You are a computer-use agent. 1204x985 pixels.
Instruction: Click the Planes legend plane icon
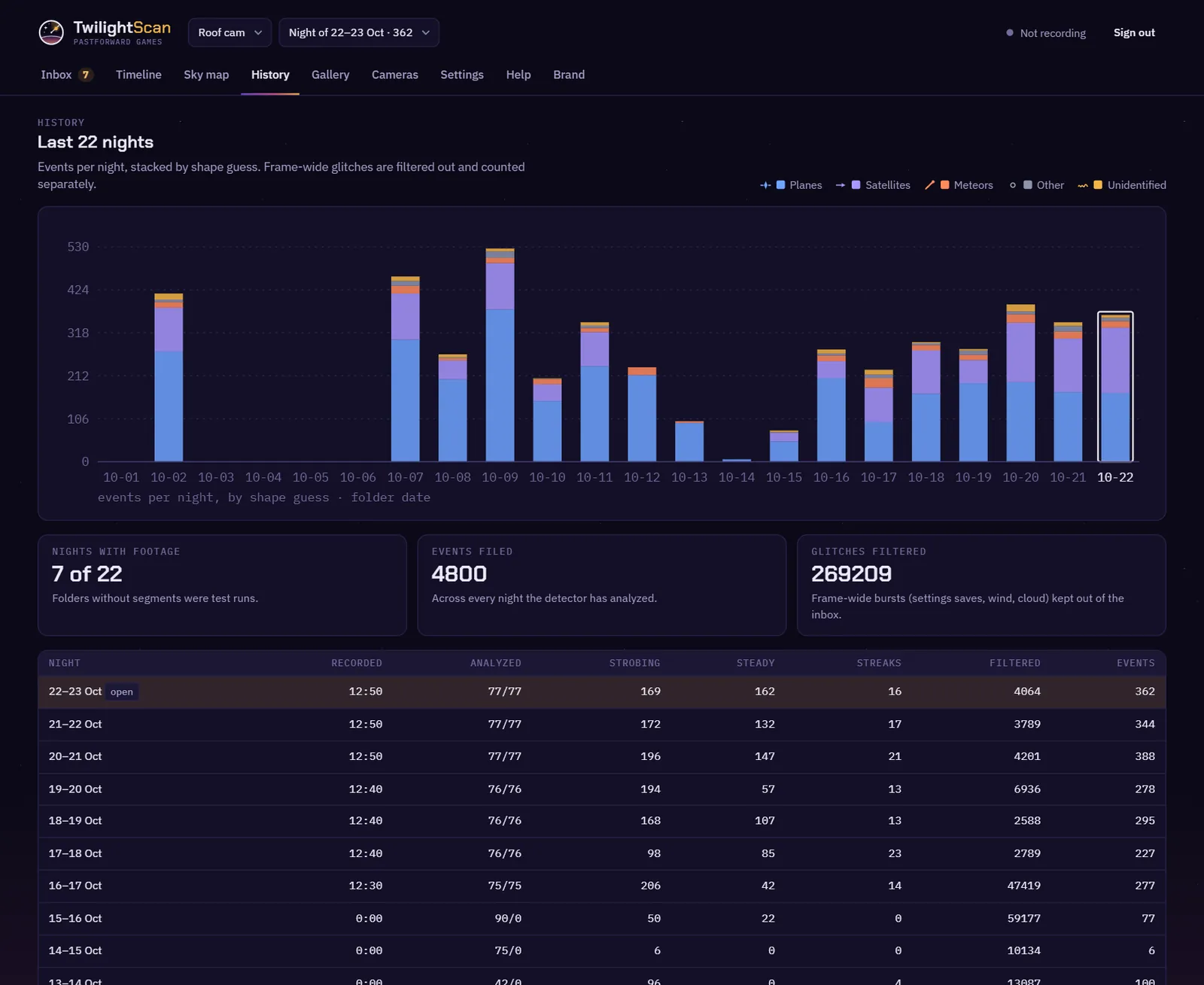[765, 185]
